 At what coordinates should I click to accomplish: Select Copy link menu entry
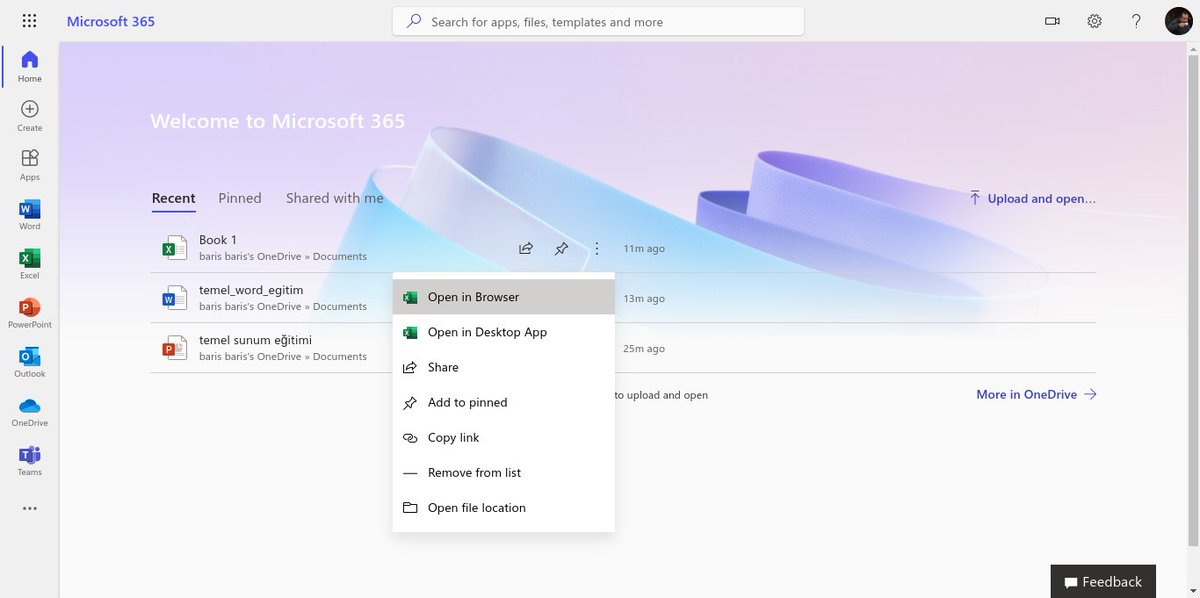504,437
